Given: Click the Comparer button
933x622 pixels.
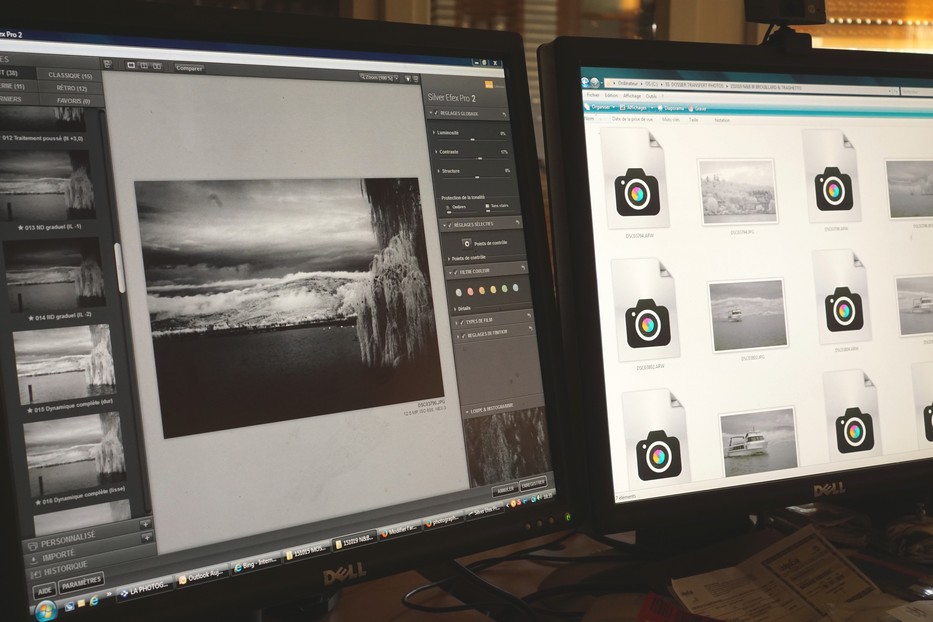Looking at the screenshot, I should tap(189, 68).
